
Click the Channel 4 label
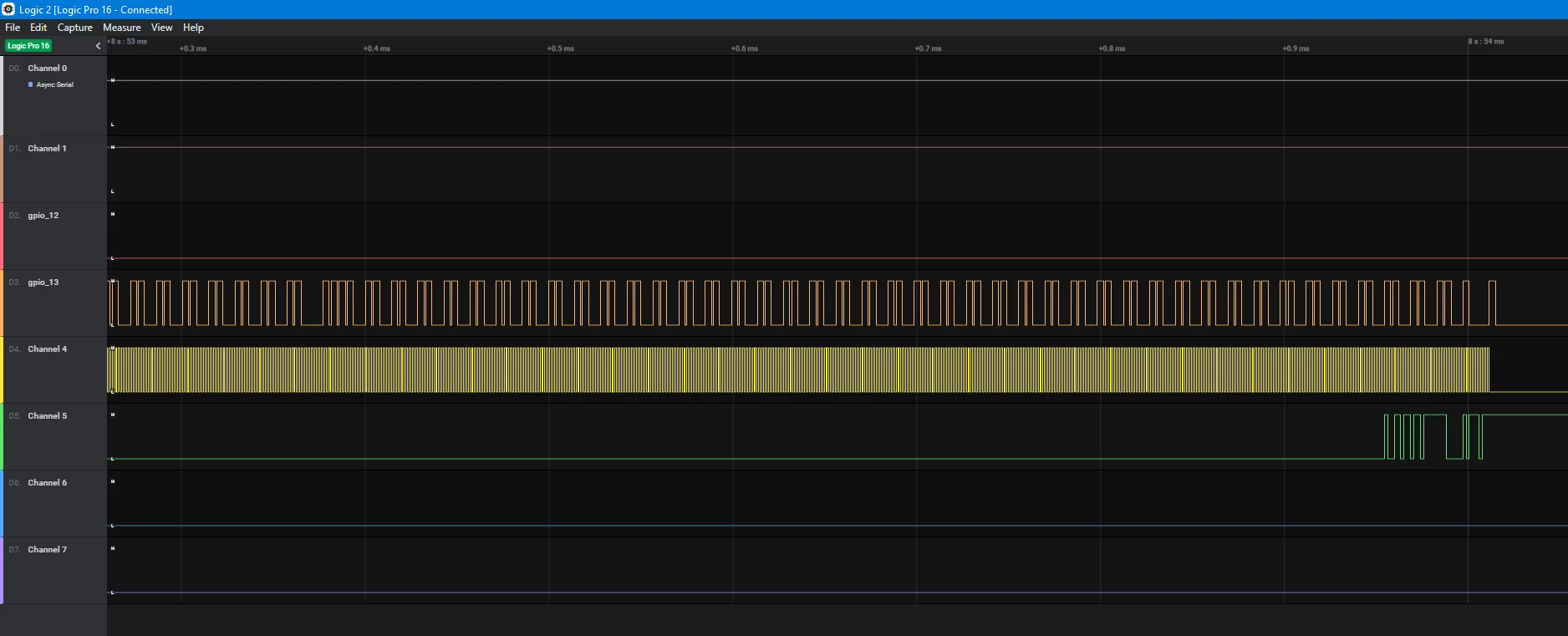pyautogui.click(x=47, y=349)
